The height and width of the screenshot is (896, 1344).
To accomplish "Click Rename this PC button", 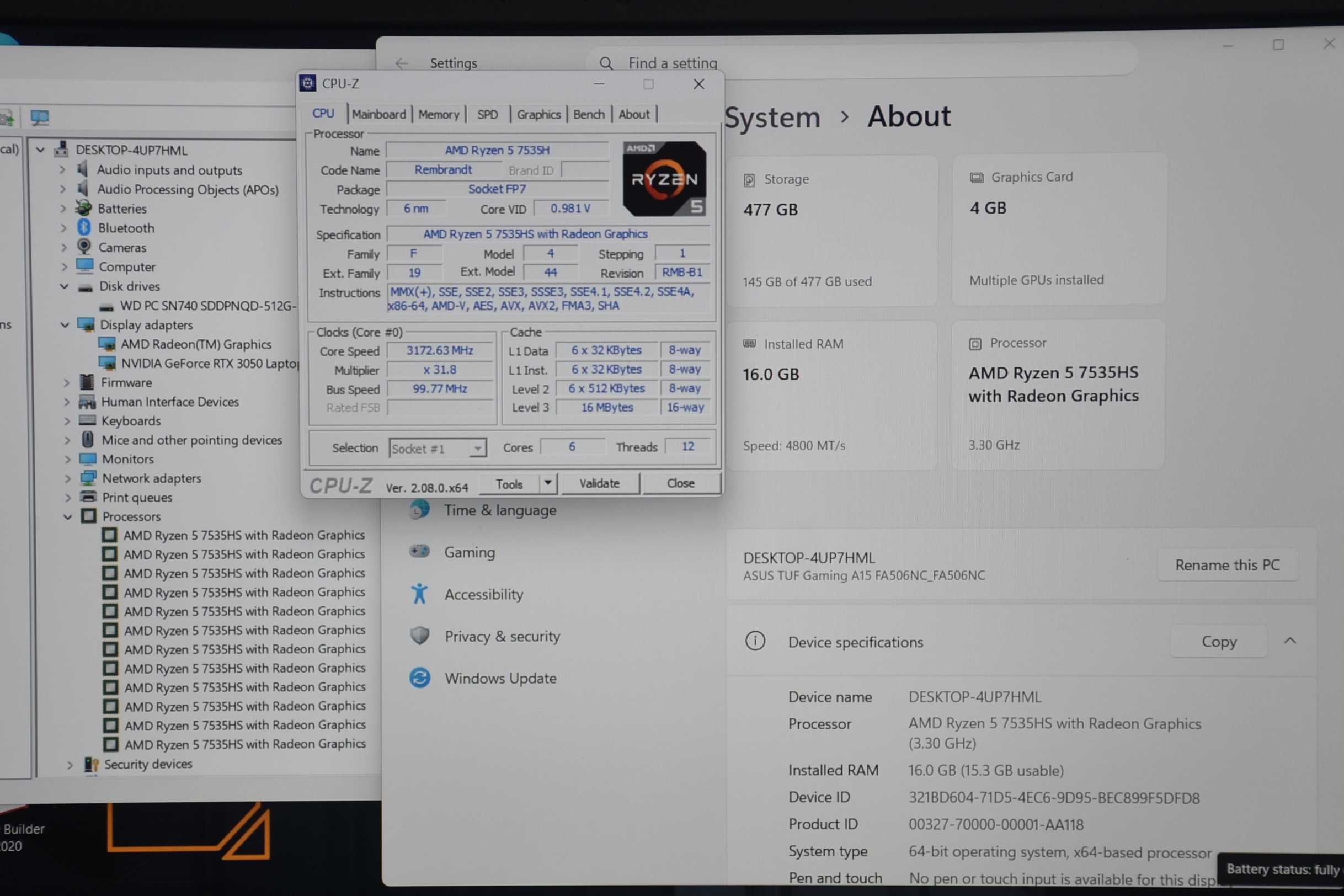I will click(1227, 564).
